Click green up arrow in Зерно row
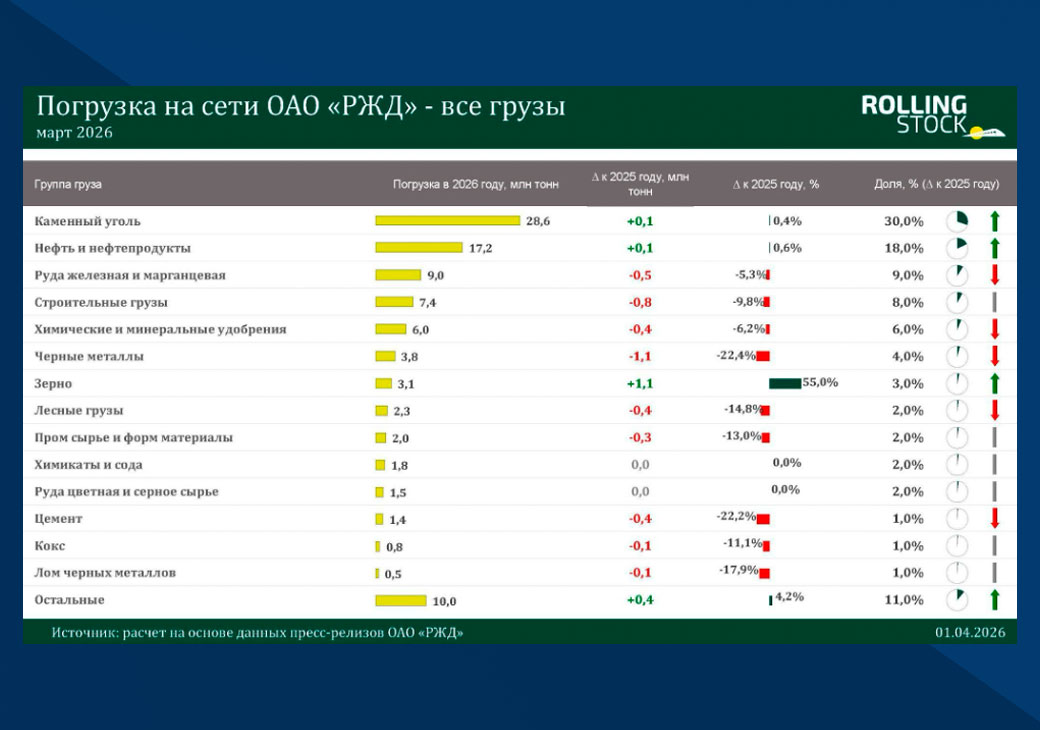Viewport: 1040px width, 730px height. (994, 383)
